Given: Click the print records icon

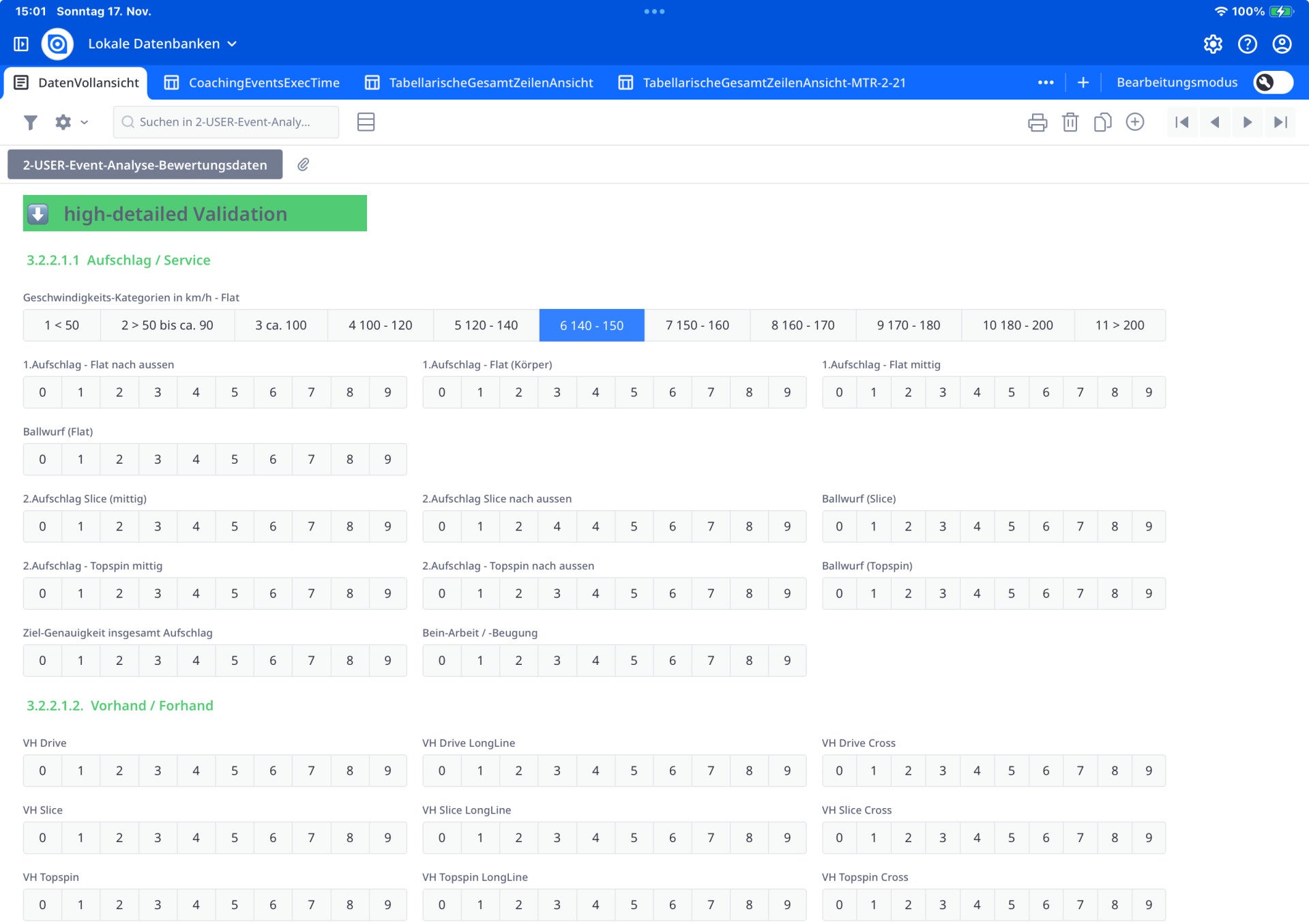Looking at the screenshot, I should [x=1037, y=122].
